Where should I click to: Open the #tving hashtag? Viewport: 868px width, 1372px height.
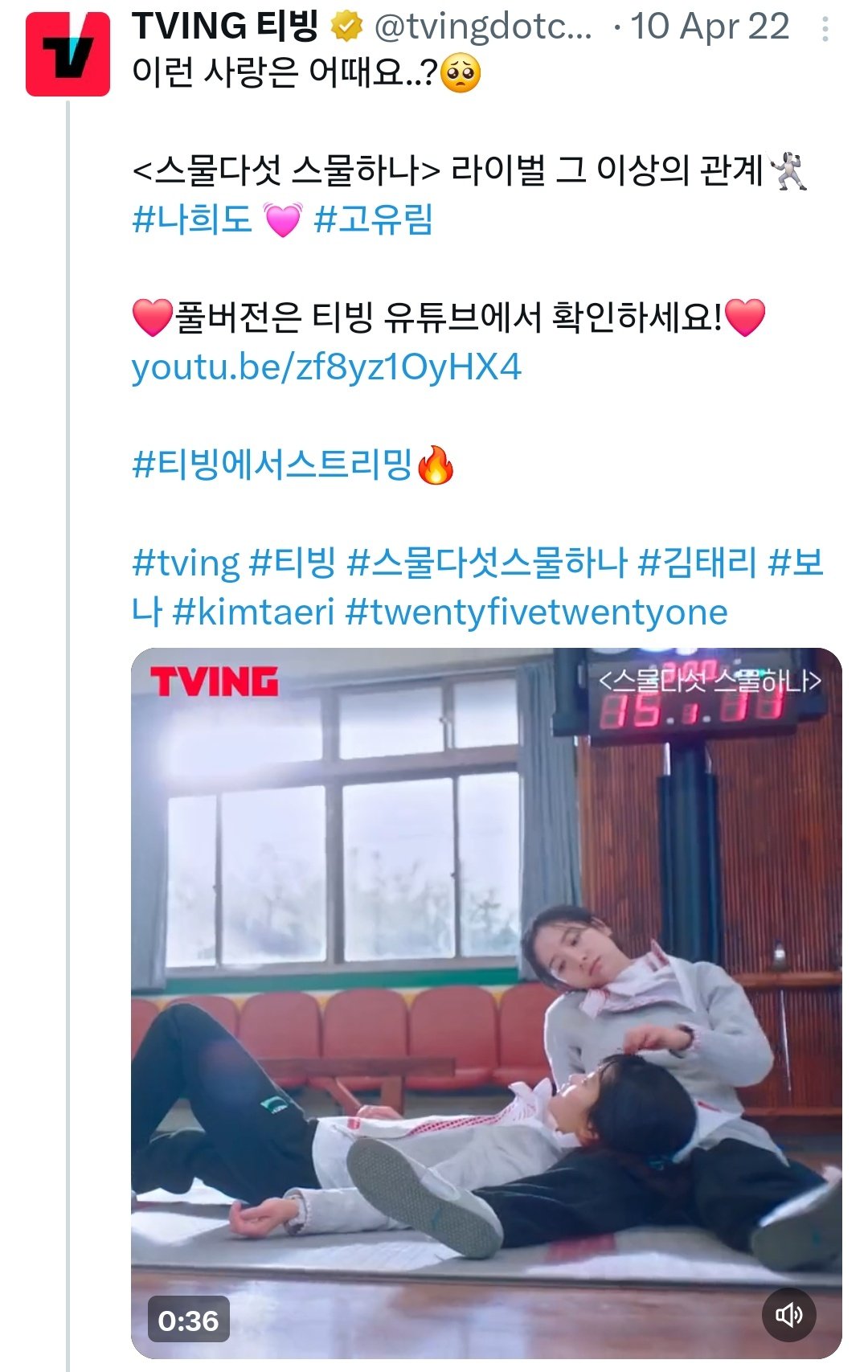pos(186,563)
